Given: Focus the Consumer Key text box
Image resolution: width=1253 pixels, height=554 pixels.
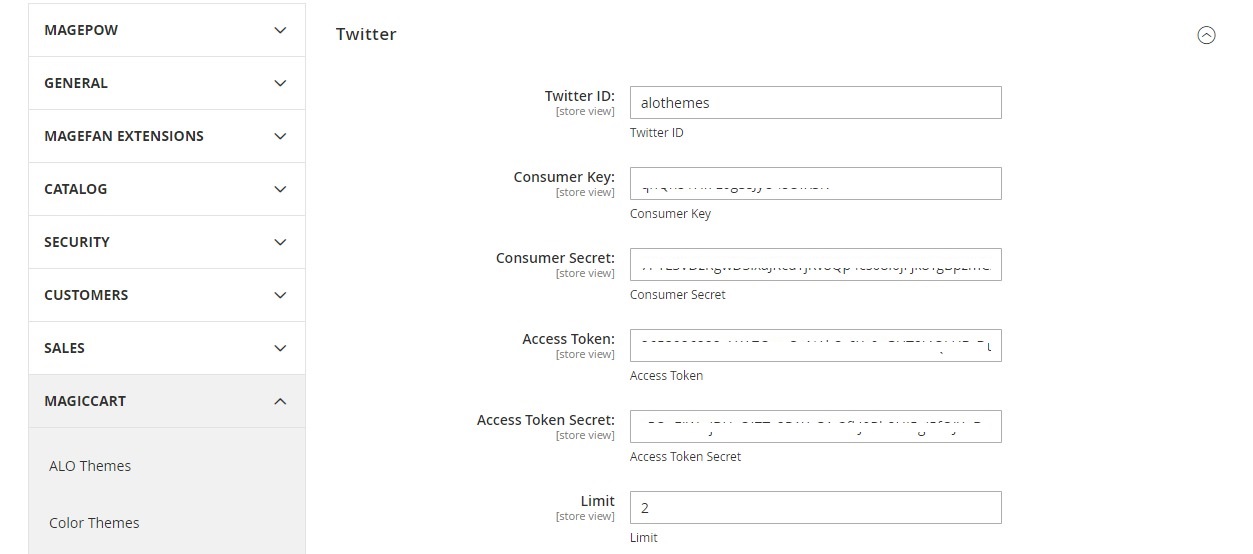Looking at the screenshot, I should [815, 183].
